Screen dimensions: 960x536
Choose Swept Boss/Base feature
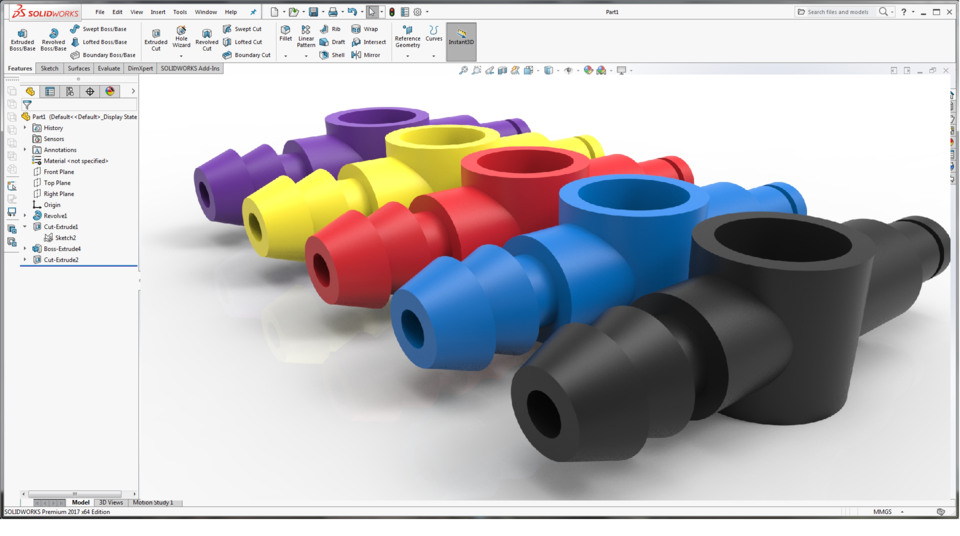(x=98, y=29)
